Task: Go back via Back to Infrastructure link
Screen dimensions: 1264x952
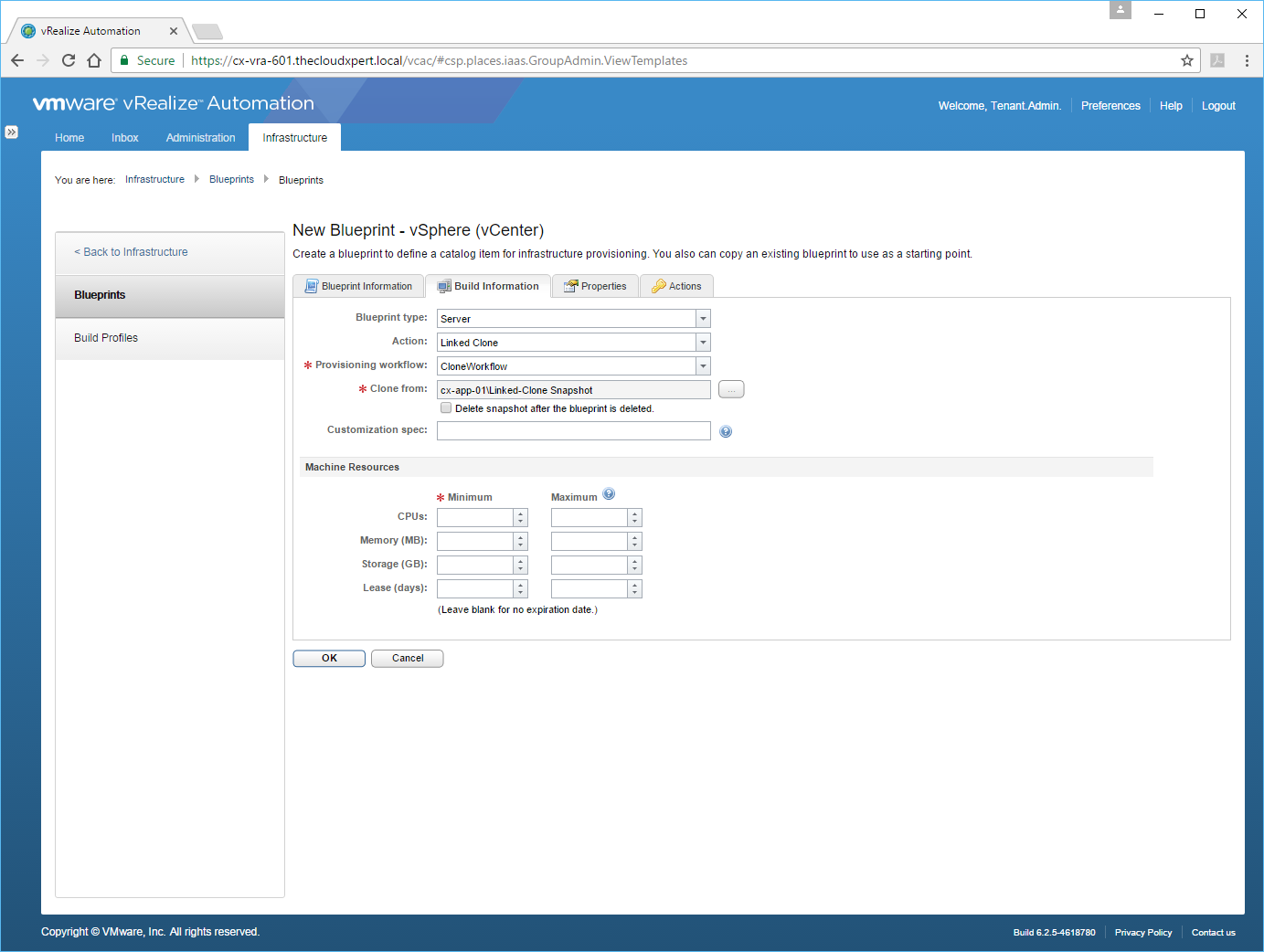Action: click(132, 252)
